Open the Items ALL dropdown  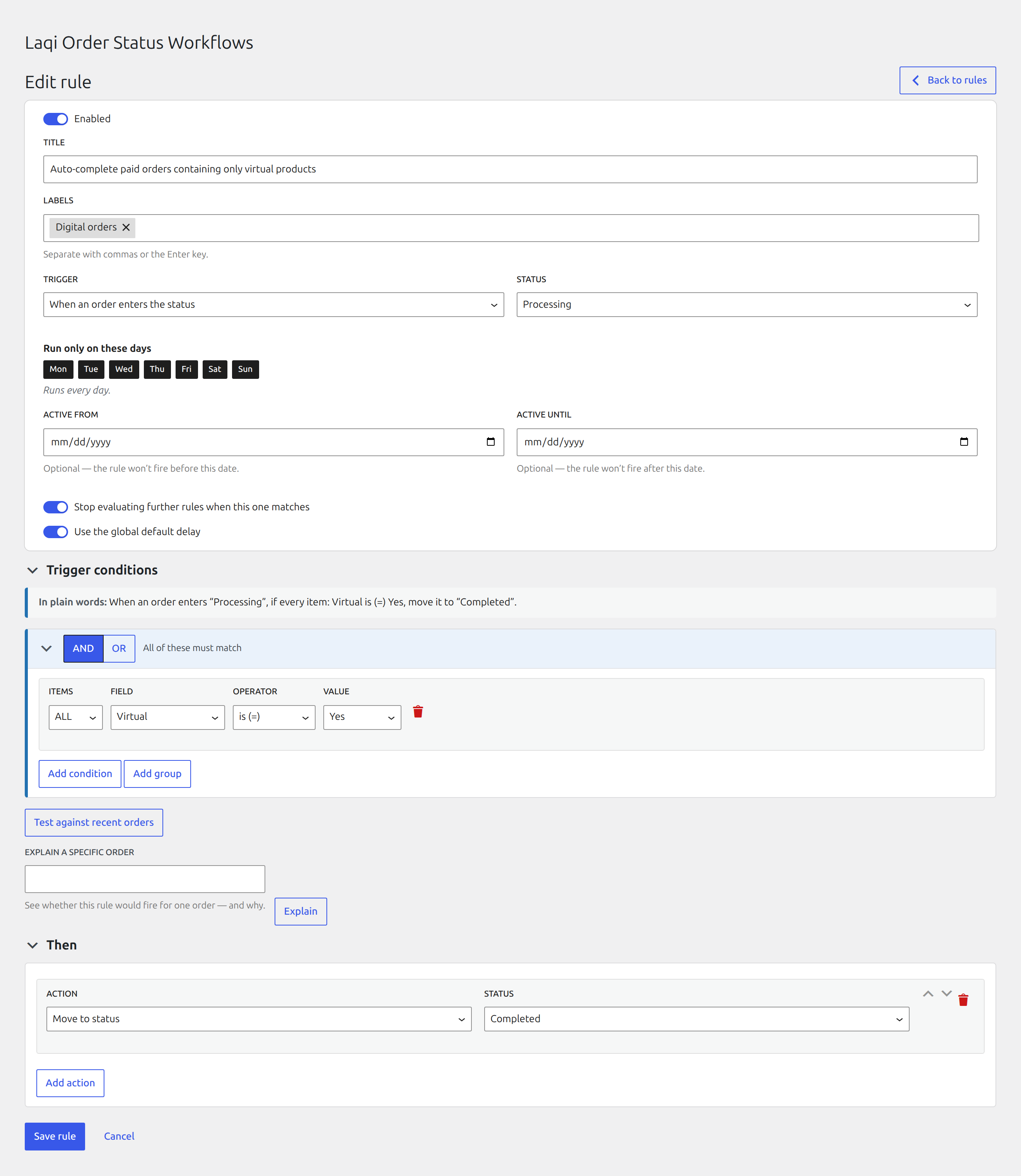tap(76, 718)
